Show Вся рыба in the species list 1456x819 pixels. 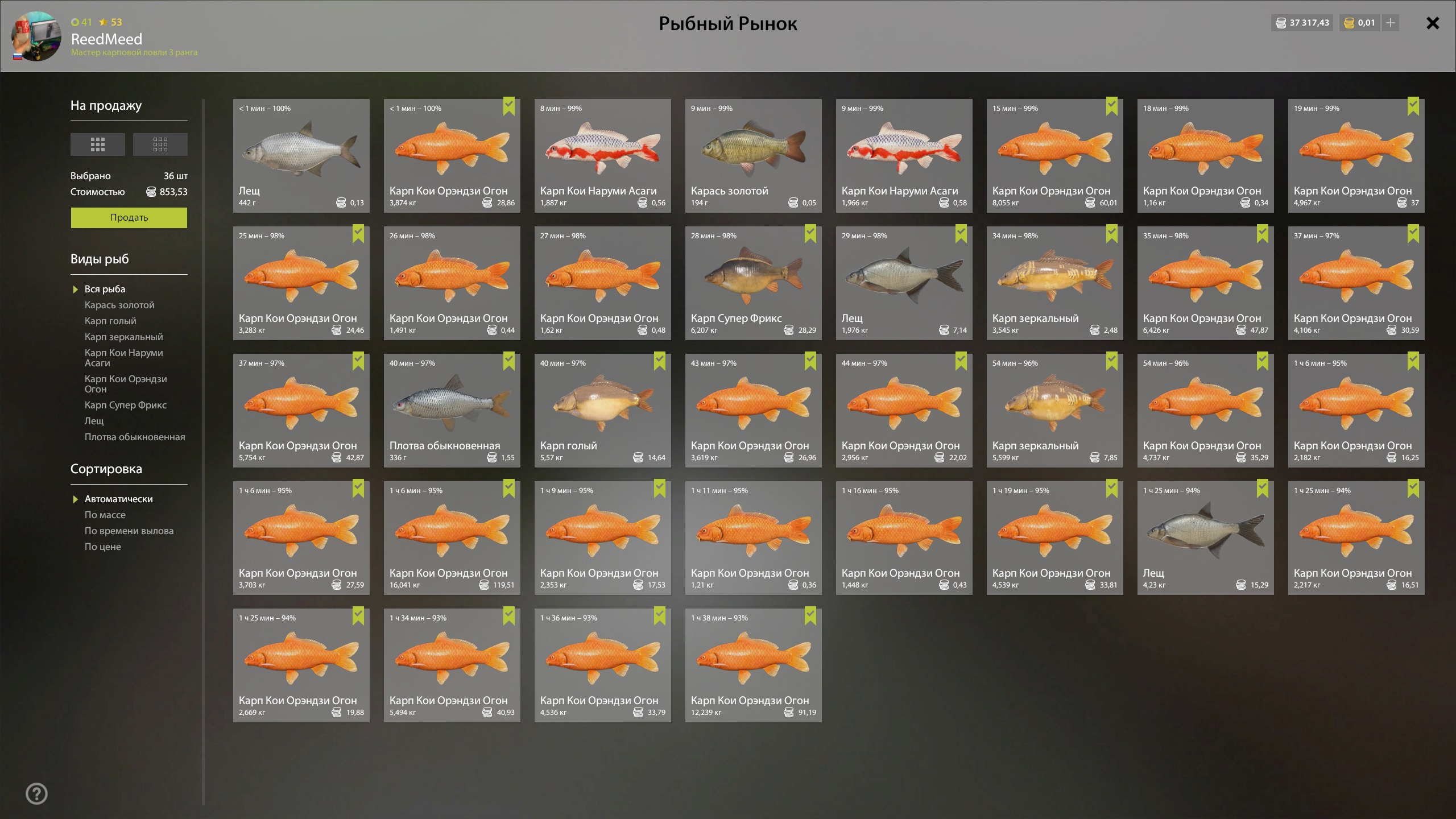[x=105, y=289]
